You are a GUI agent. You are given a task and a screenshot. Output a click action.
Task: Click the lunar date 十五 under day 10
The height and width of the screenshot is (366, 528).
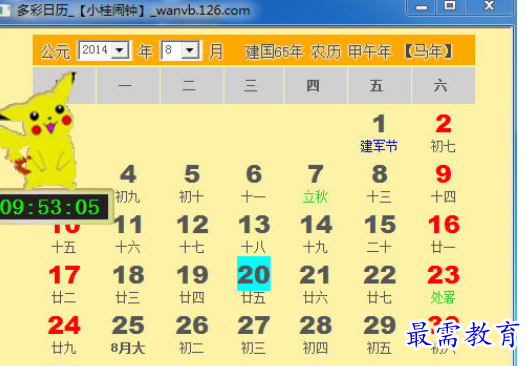[x=64, y=248]
